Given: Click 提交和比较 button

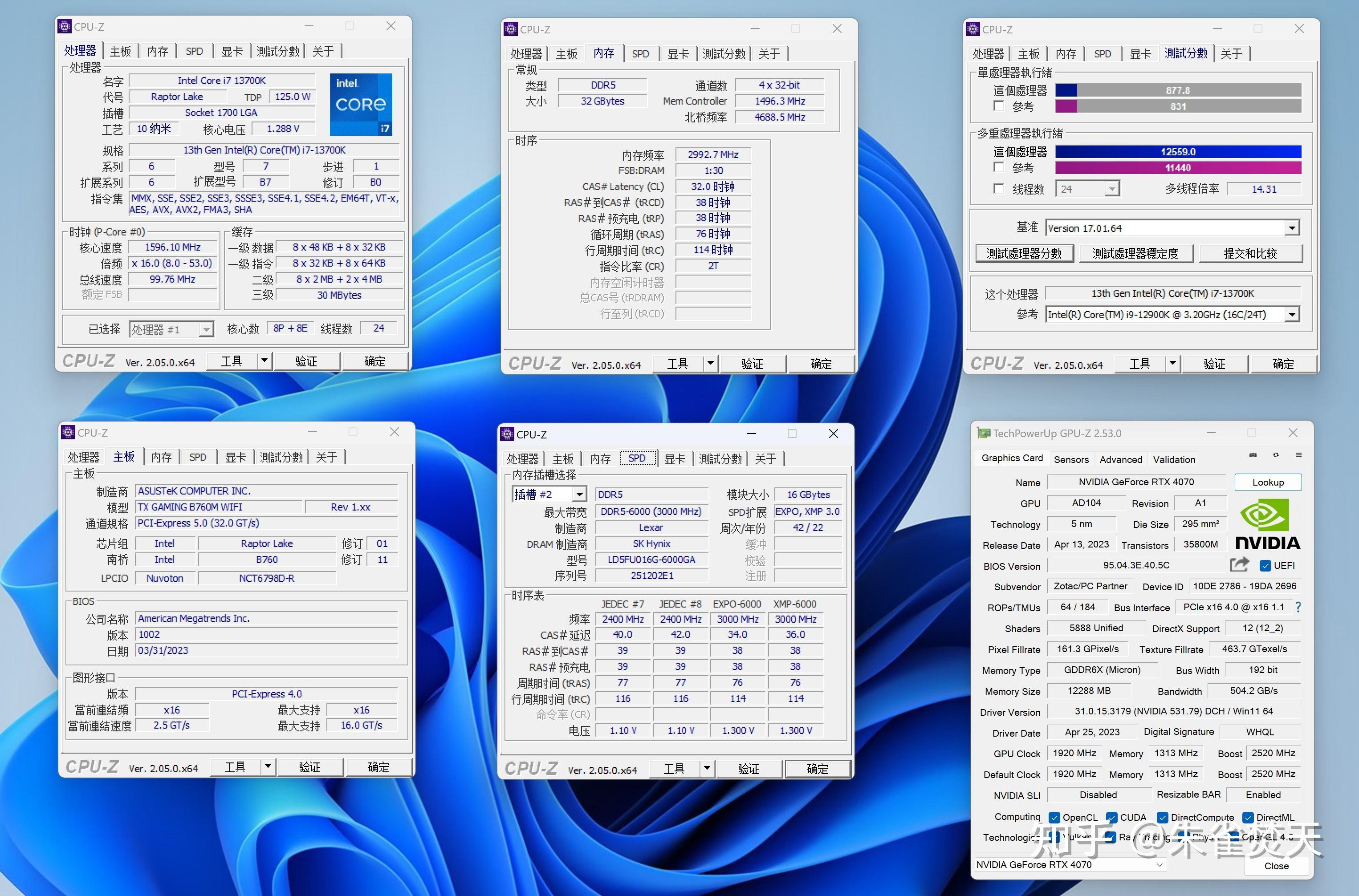Looking at the screenshot, I should [1250, 253].
